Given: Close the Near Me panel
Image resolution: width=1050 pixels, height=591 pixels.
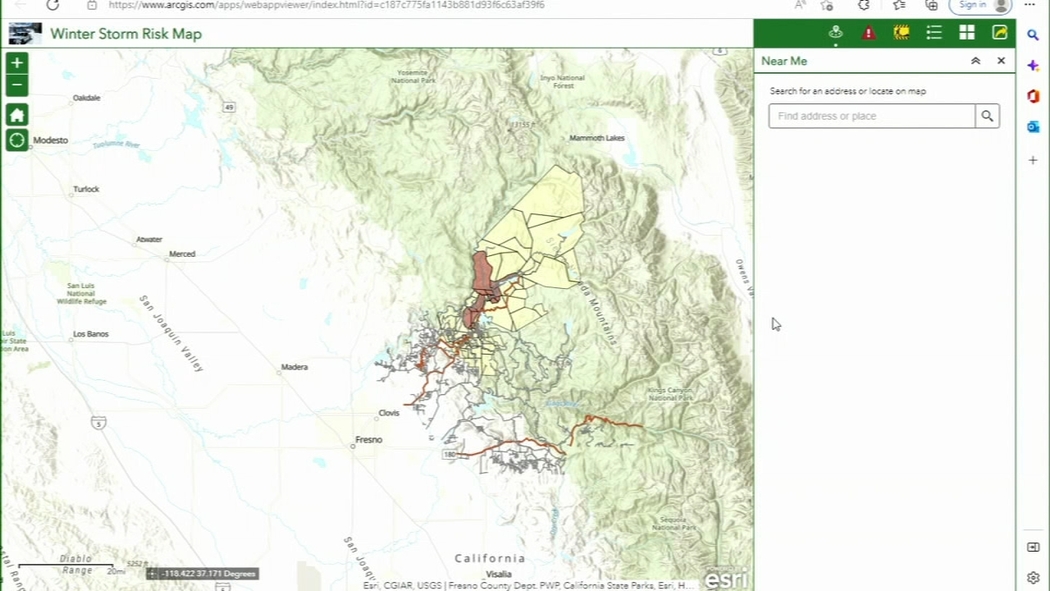Looking at the screenshot, I should coord(1001,61).
